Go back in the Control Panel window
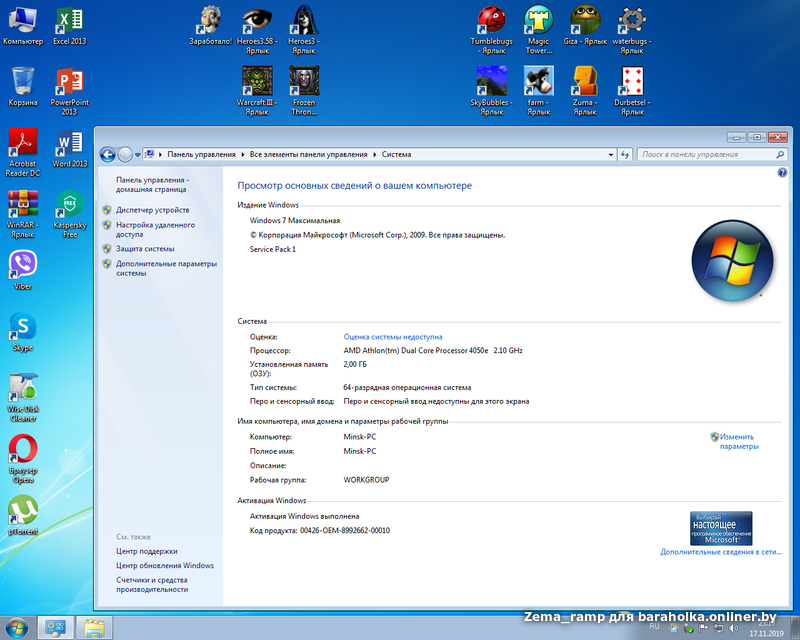Viewport: 800px width, 640px height. point(108,154)
